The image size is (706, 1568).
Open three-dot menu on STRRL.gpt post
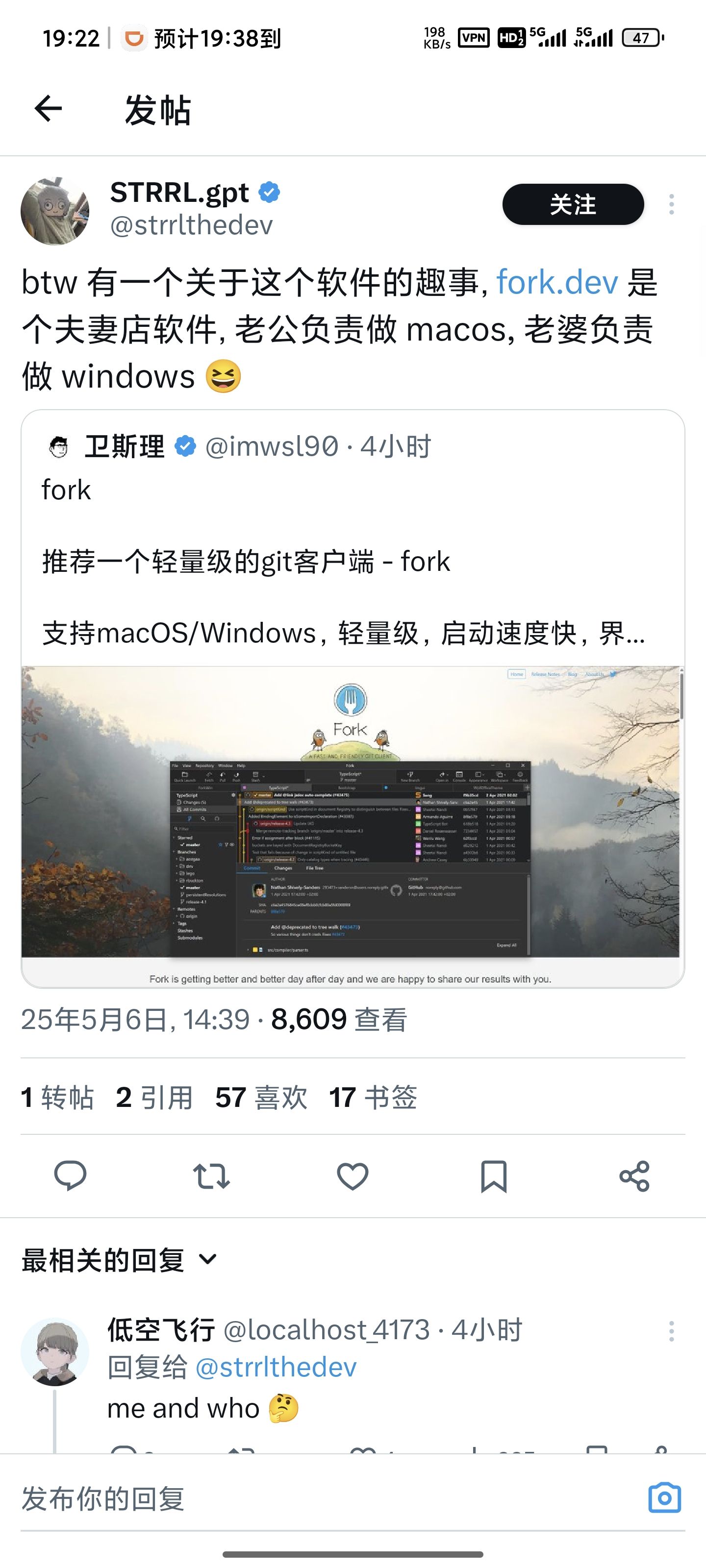tap(671, 204)
